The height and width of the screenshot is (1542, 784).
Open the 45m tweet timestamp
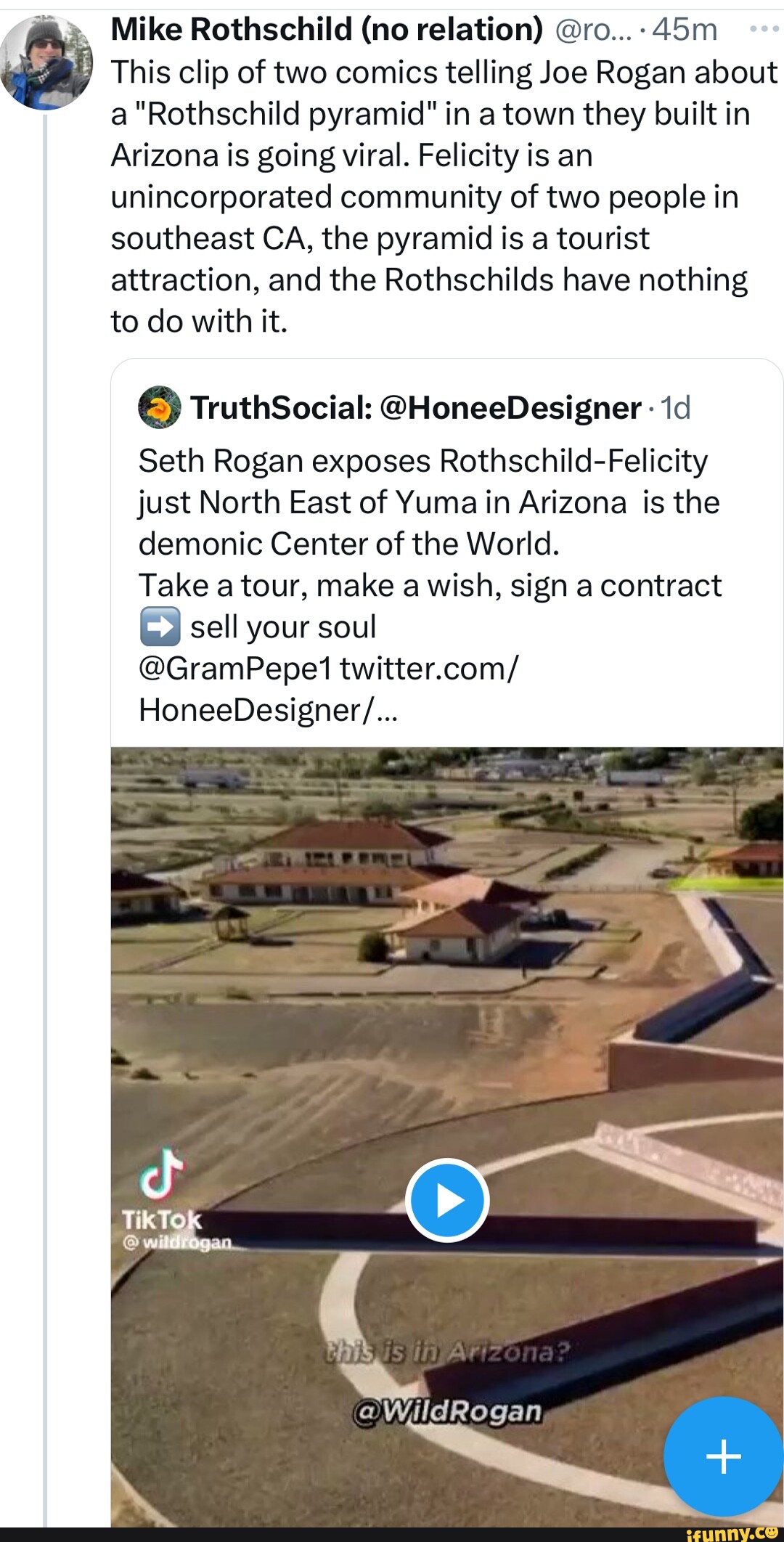[x=685, y=30]
